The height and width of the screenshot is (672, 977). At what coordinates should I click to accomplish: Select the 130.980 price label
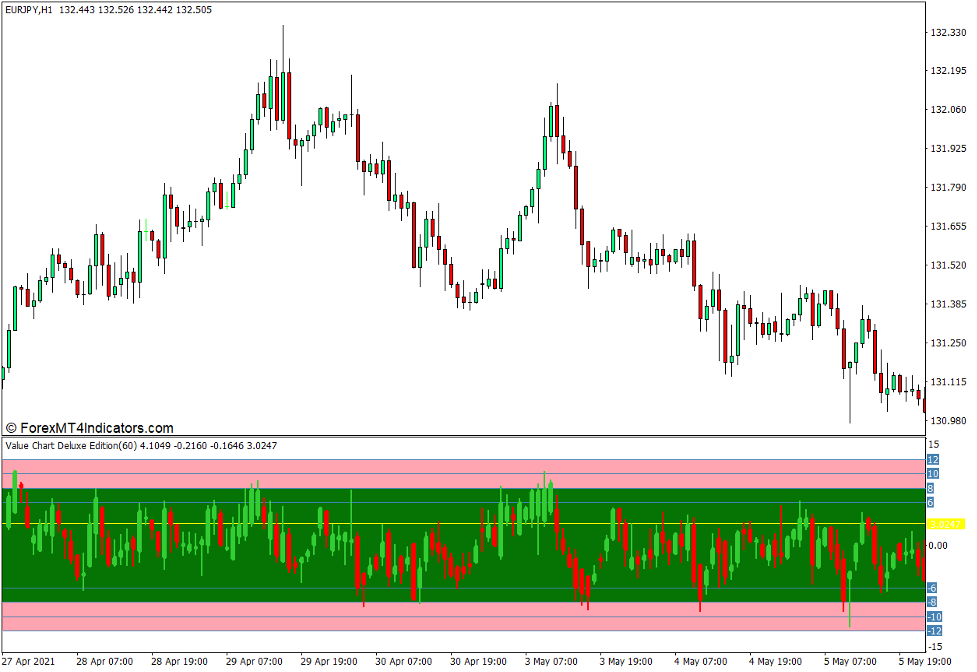pyautogui.click(x=948, y=422)
